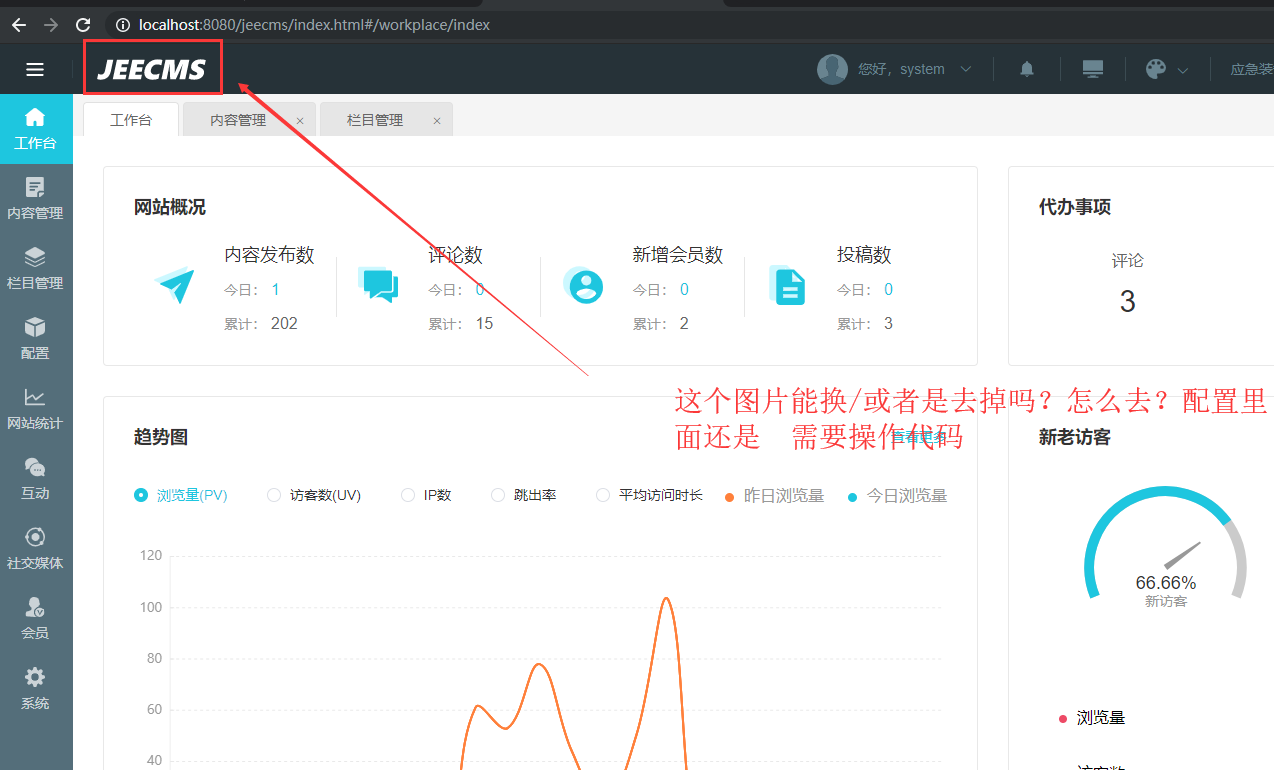Viewport: 1274px width, 770px height.
Task: Click today's 新增会员数 value 0
Action: pyautogui.click(x=684, y=290)
